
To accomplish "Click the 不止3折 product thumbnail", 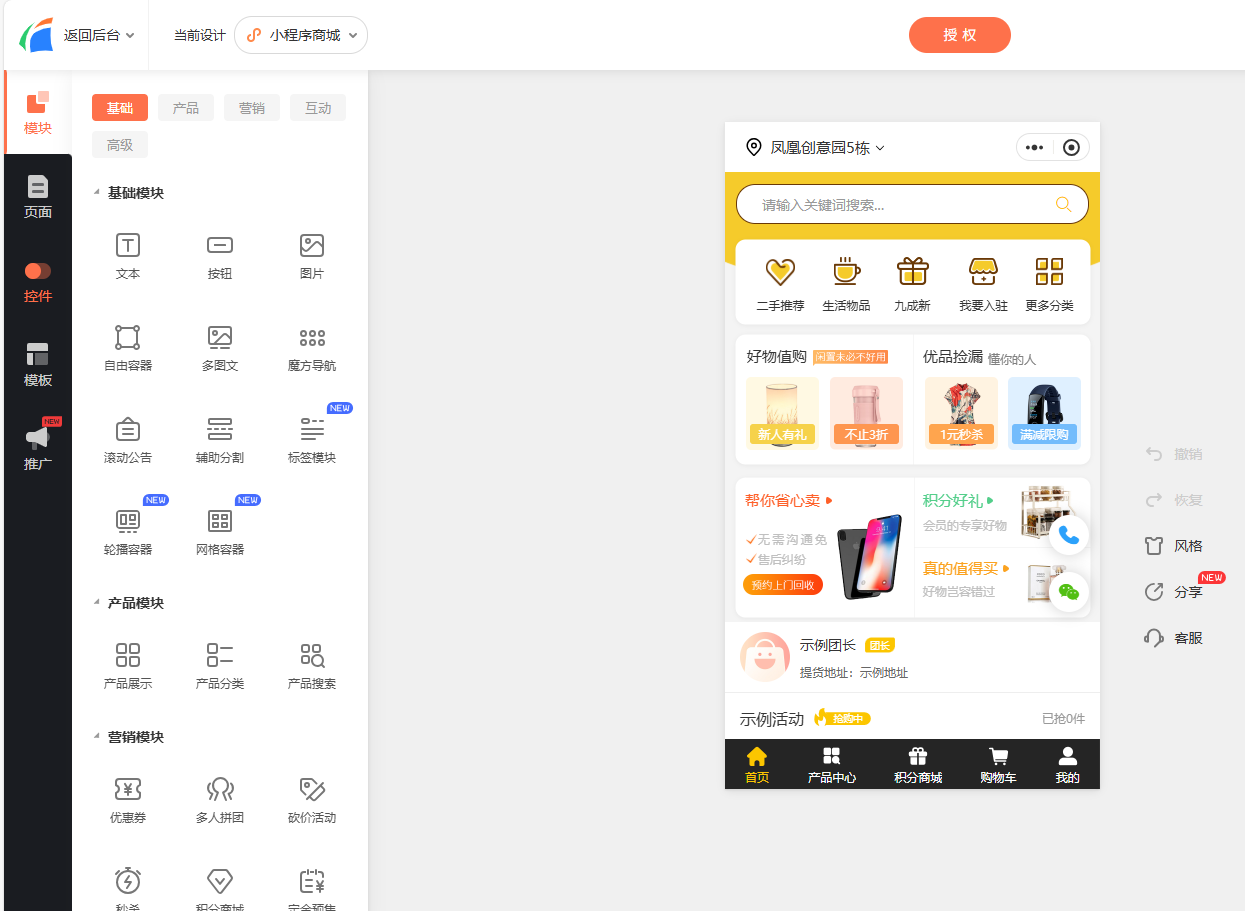I will click(866, 413).
